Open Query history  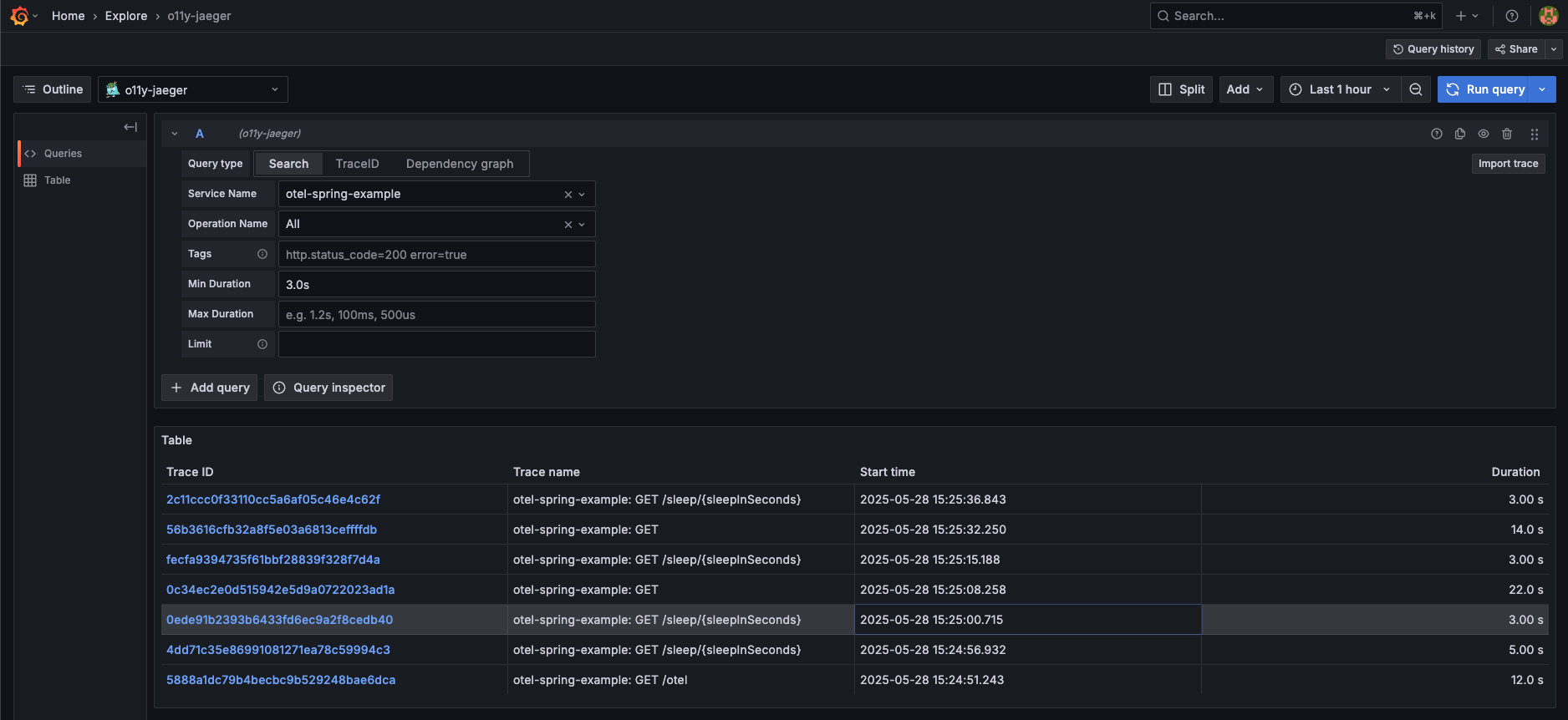[1433, 49]
